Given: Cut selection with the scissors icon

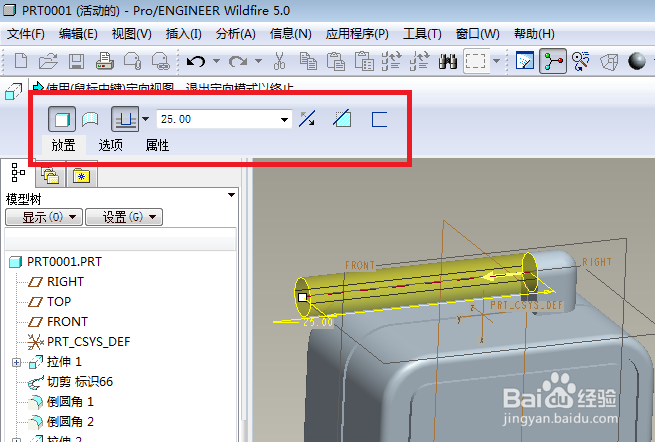Looking at the screenshot, I should pos(279,61).
